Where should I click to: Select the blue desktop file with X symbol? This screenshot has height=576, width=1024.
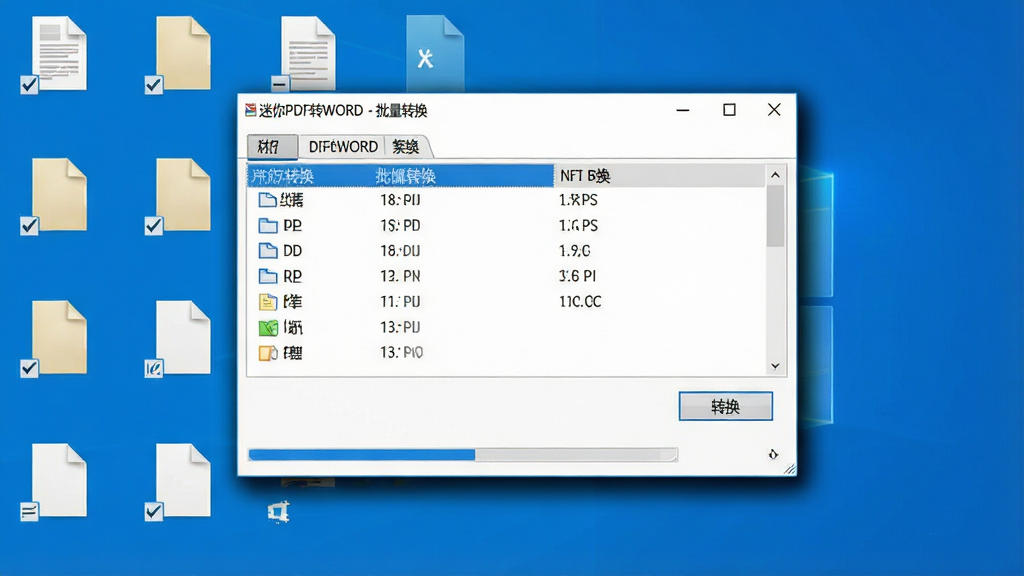point(435,54)
